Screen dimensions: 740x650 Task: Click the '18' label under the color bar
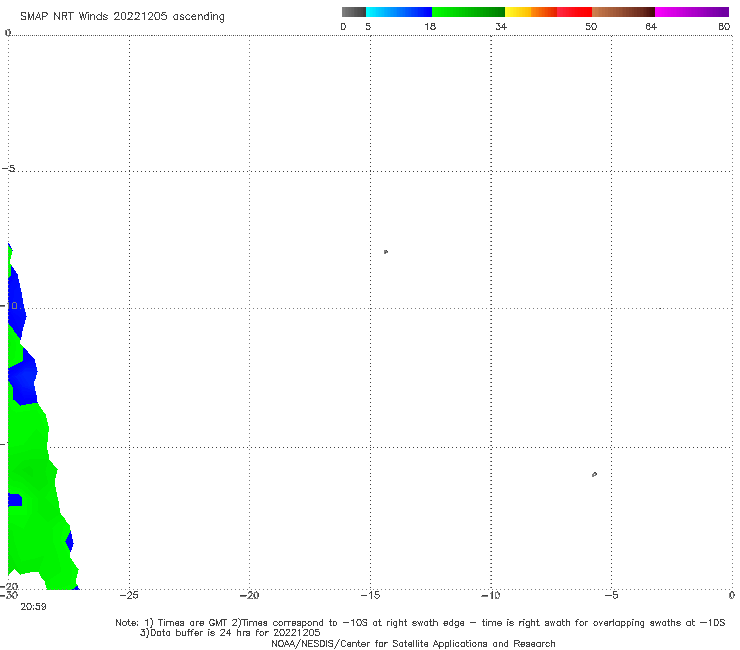tap(430, 27)
